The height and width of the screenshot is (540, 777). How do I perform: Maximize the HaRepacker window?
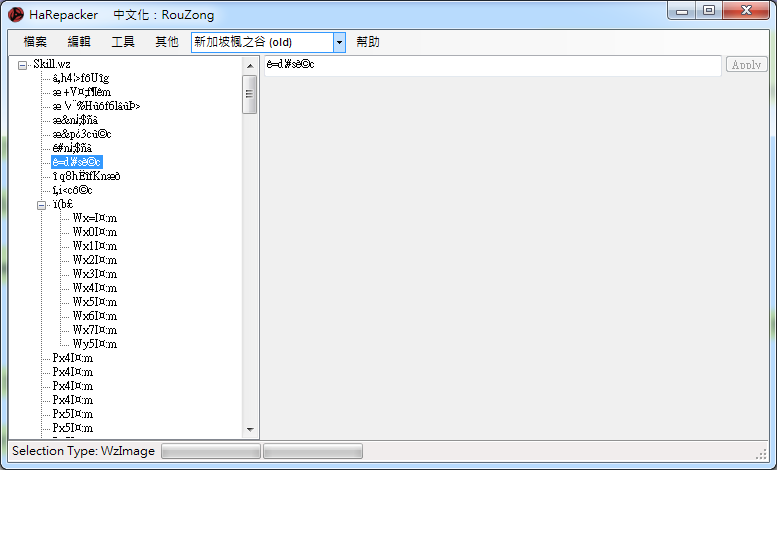pyautogui.click(x=709, y=10)
